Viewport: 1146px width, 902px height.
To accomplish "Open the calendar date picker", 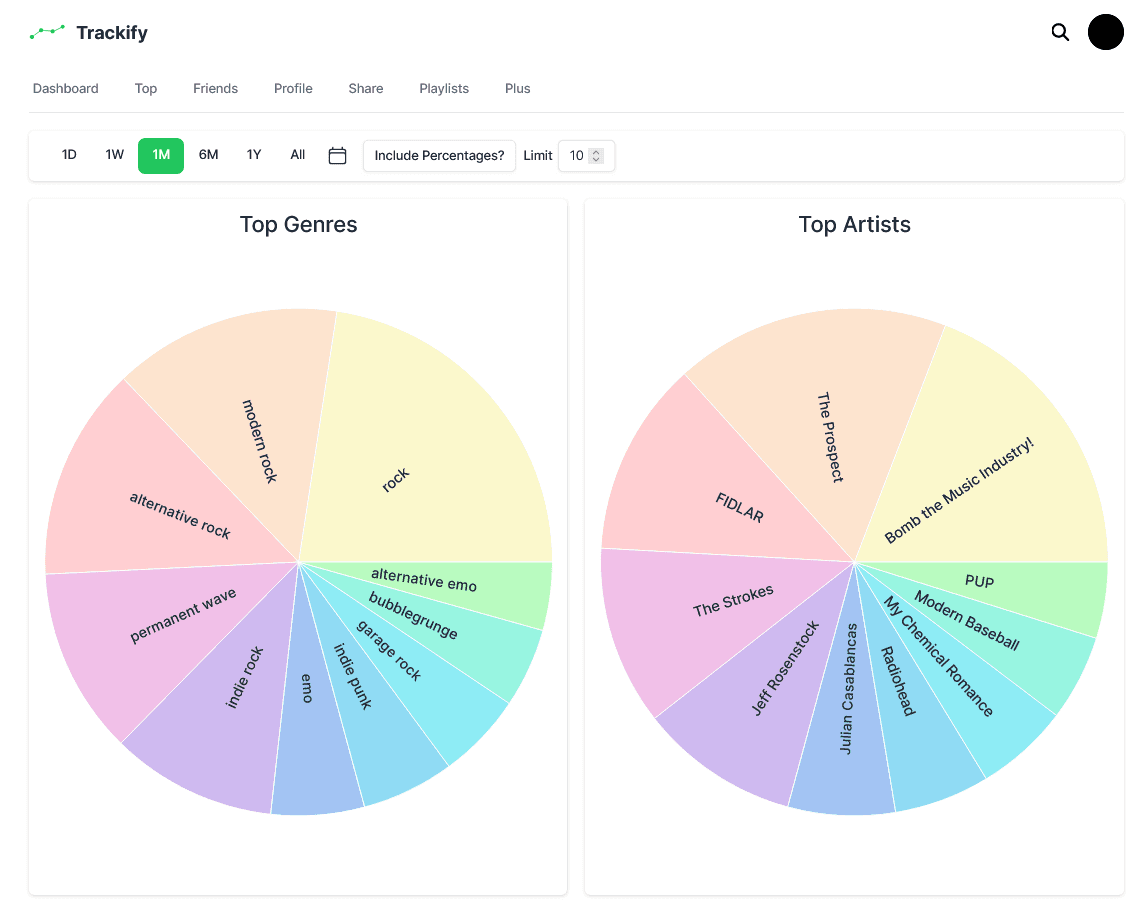I will point(337,156).
